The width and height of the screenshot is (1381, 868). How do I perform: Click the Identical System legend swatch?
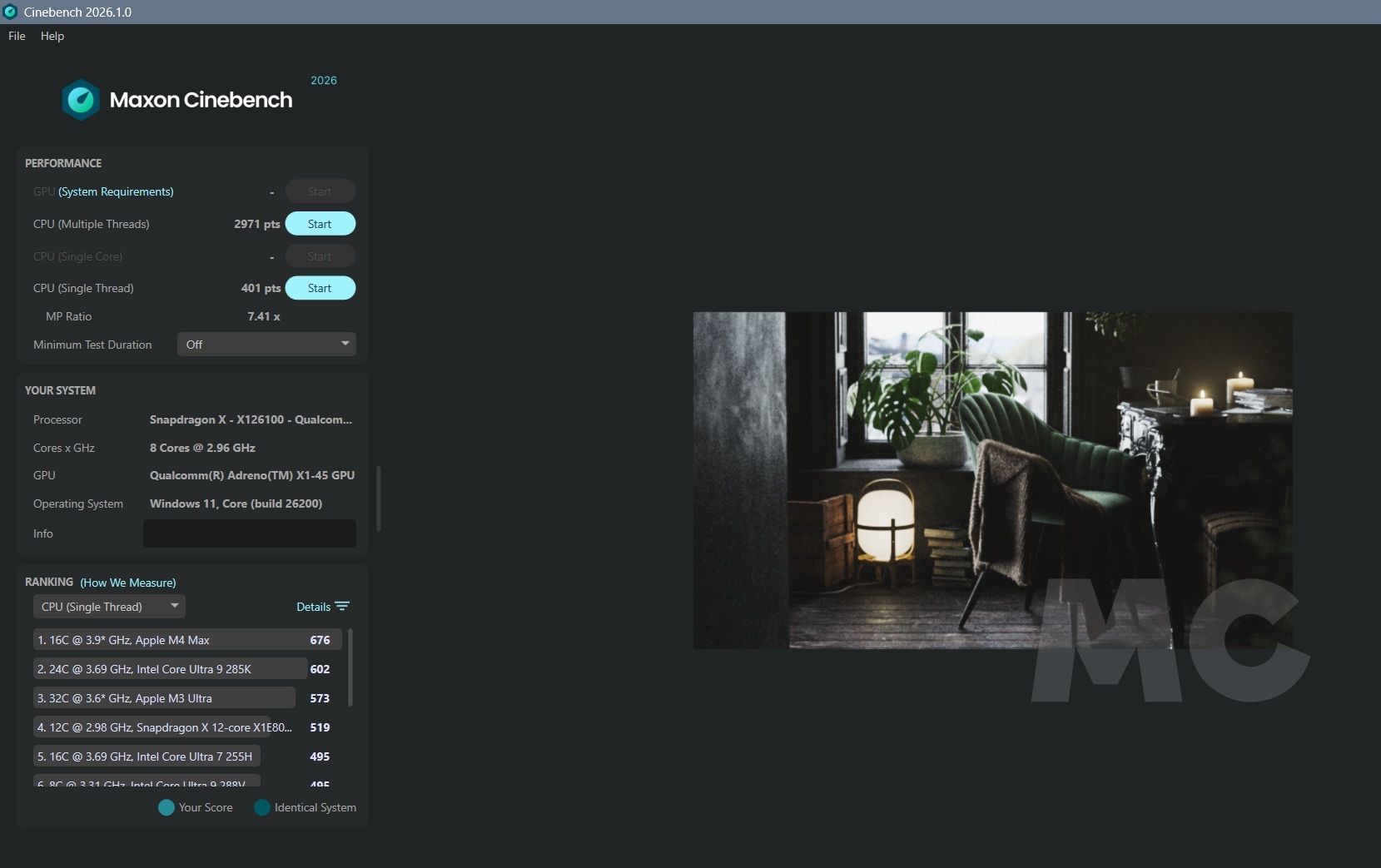coord(262,807)
